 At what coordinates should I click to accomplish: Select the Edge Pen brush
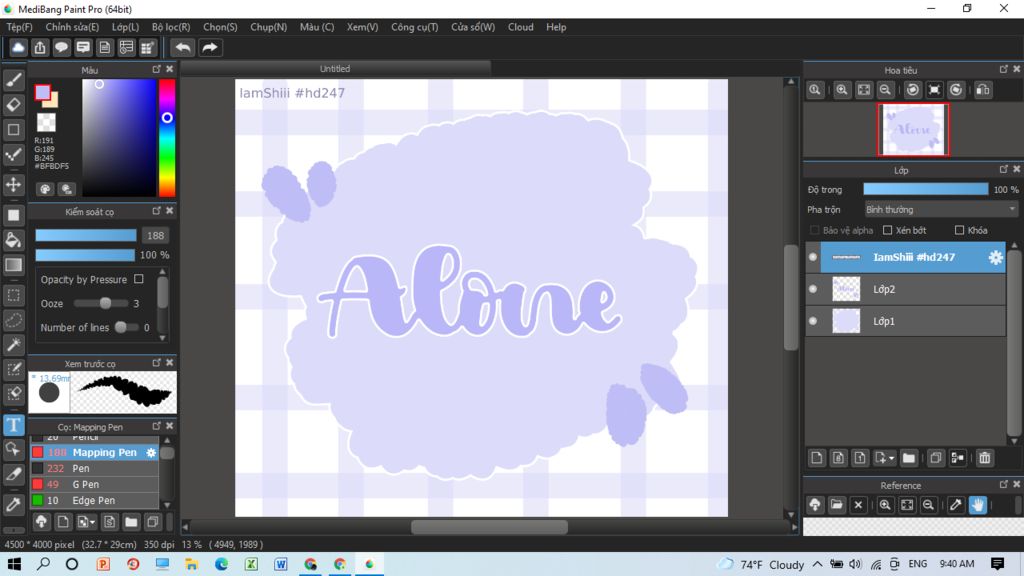click(95, 500)
